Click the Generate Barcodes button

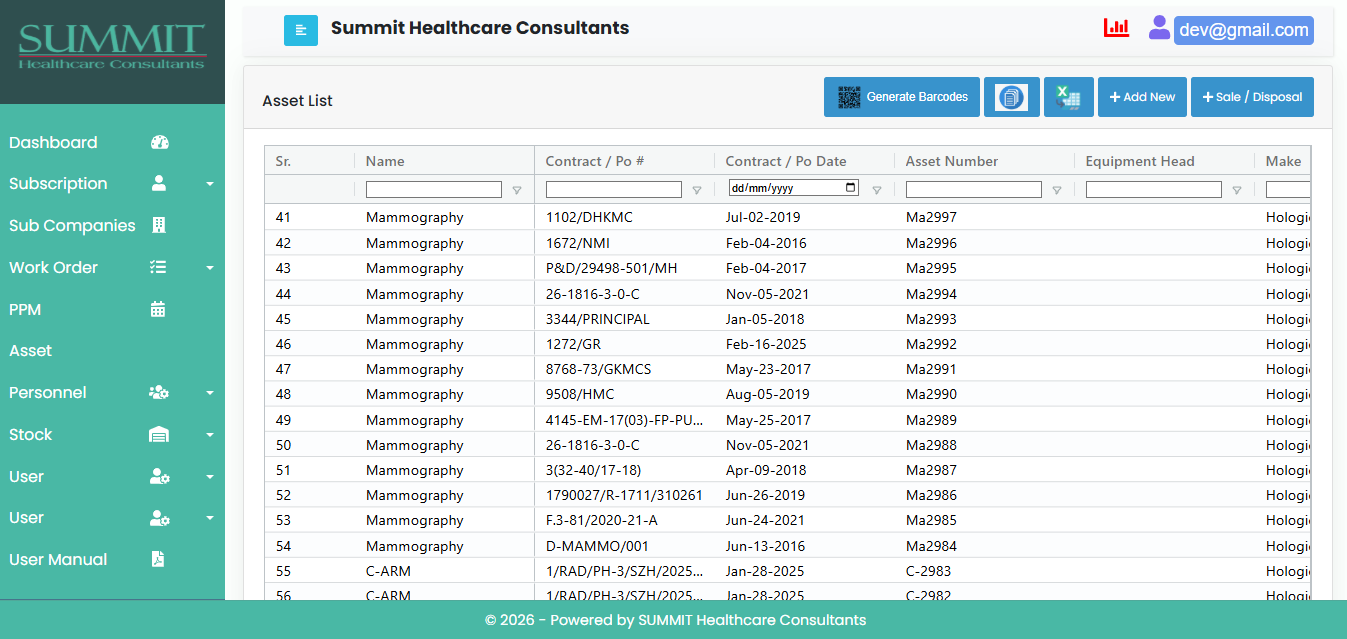[x=902, y=97]
